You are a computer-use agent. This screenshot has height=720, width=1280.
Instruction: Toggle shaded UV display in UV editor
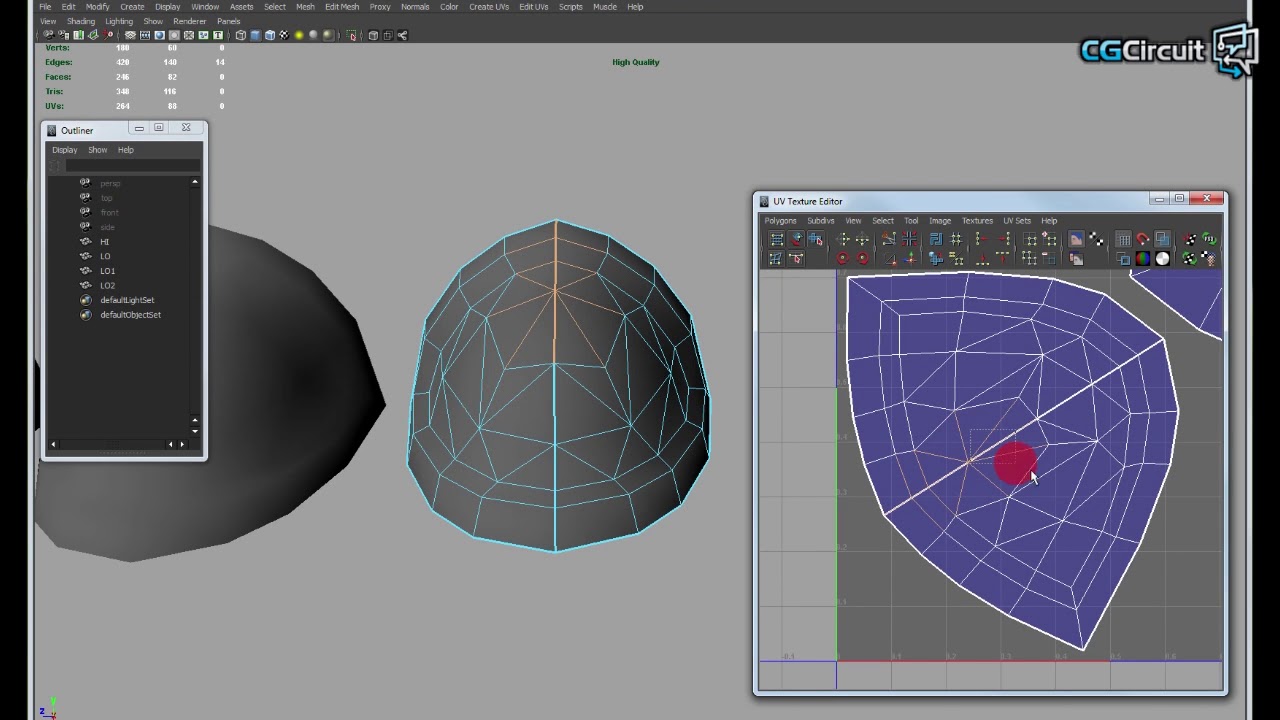click(x=1162, y=239)
